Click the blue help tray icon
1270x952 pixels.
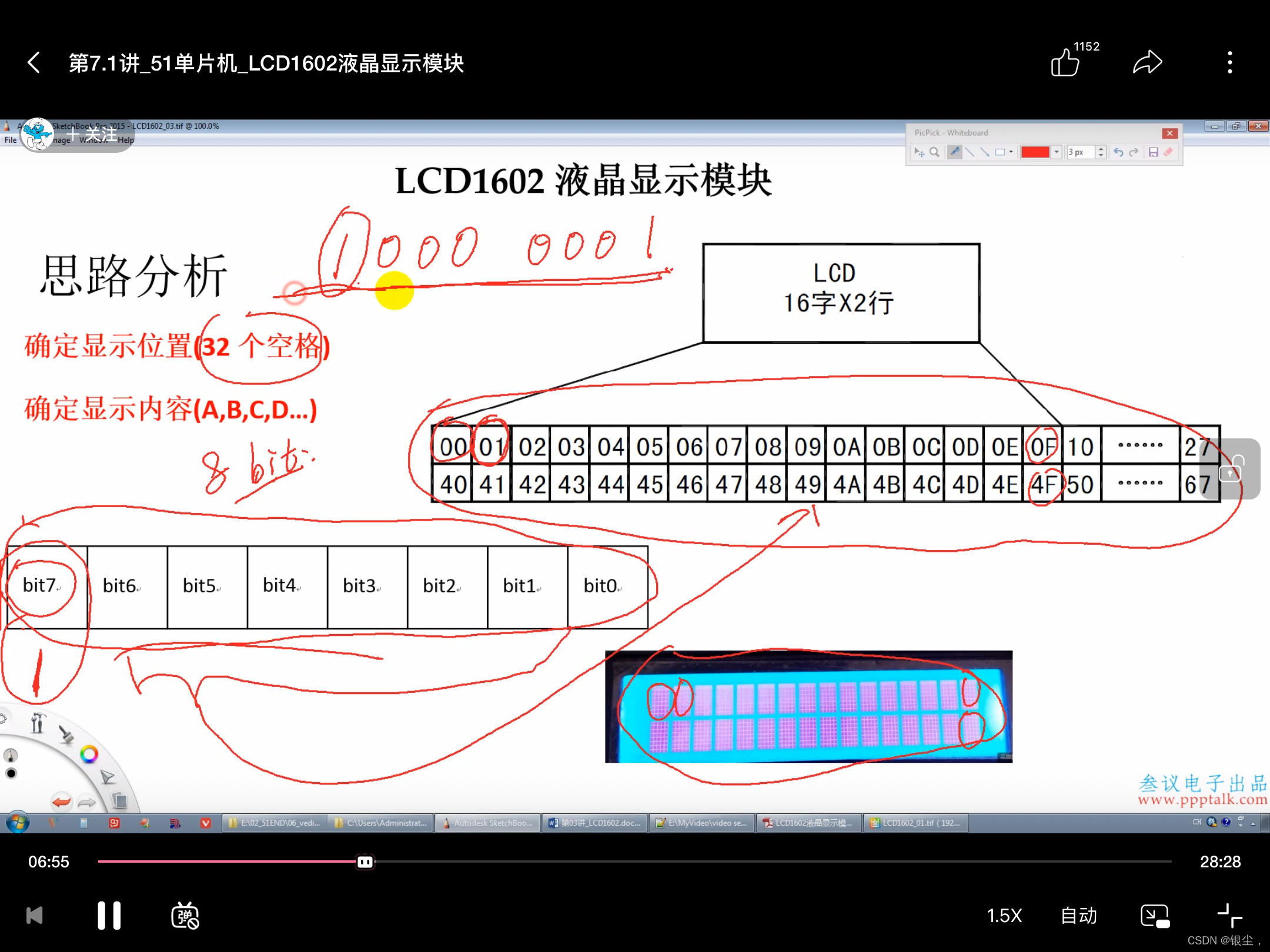(x=1226, y=822)
